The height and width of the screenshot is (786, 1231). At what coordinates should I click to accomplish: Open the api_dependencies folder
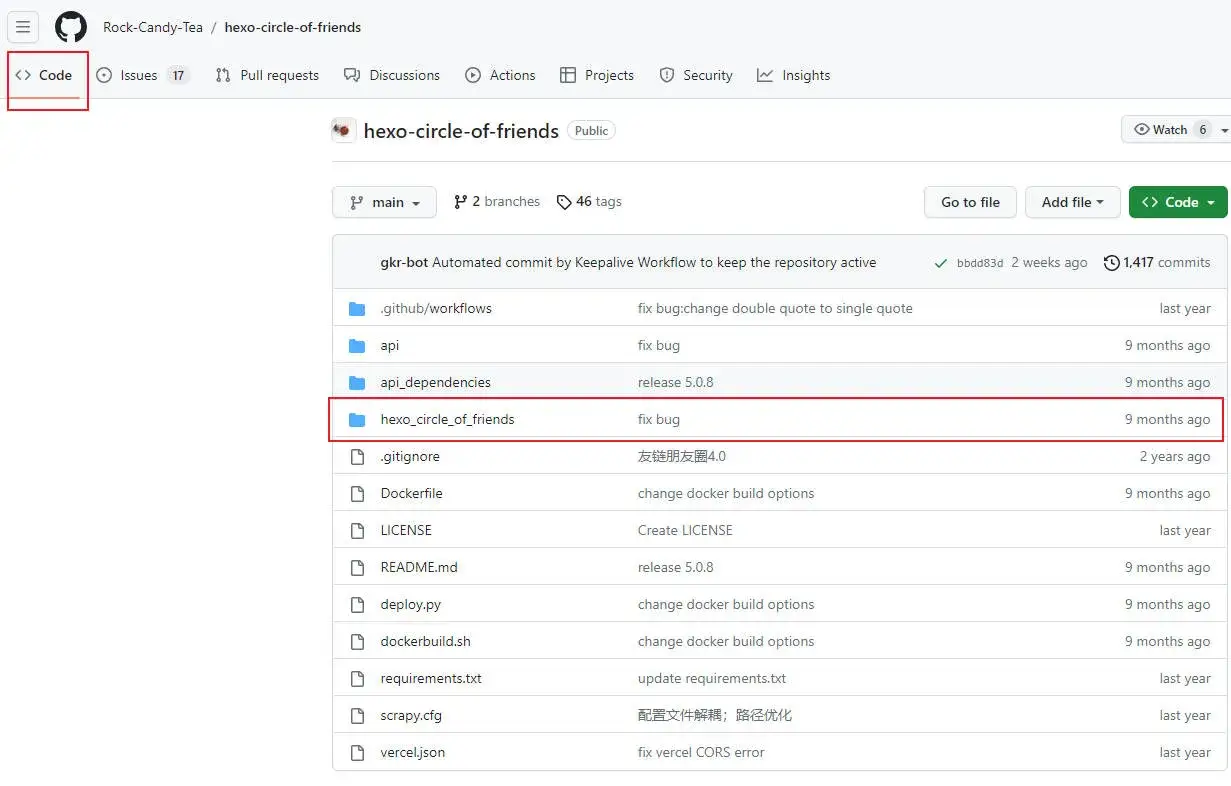coord(436,383)
